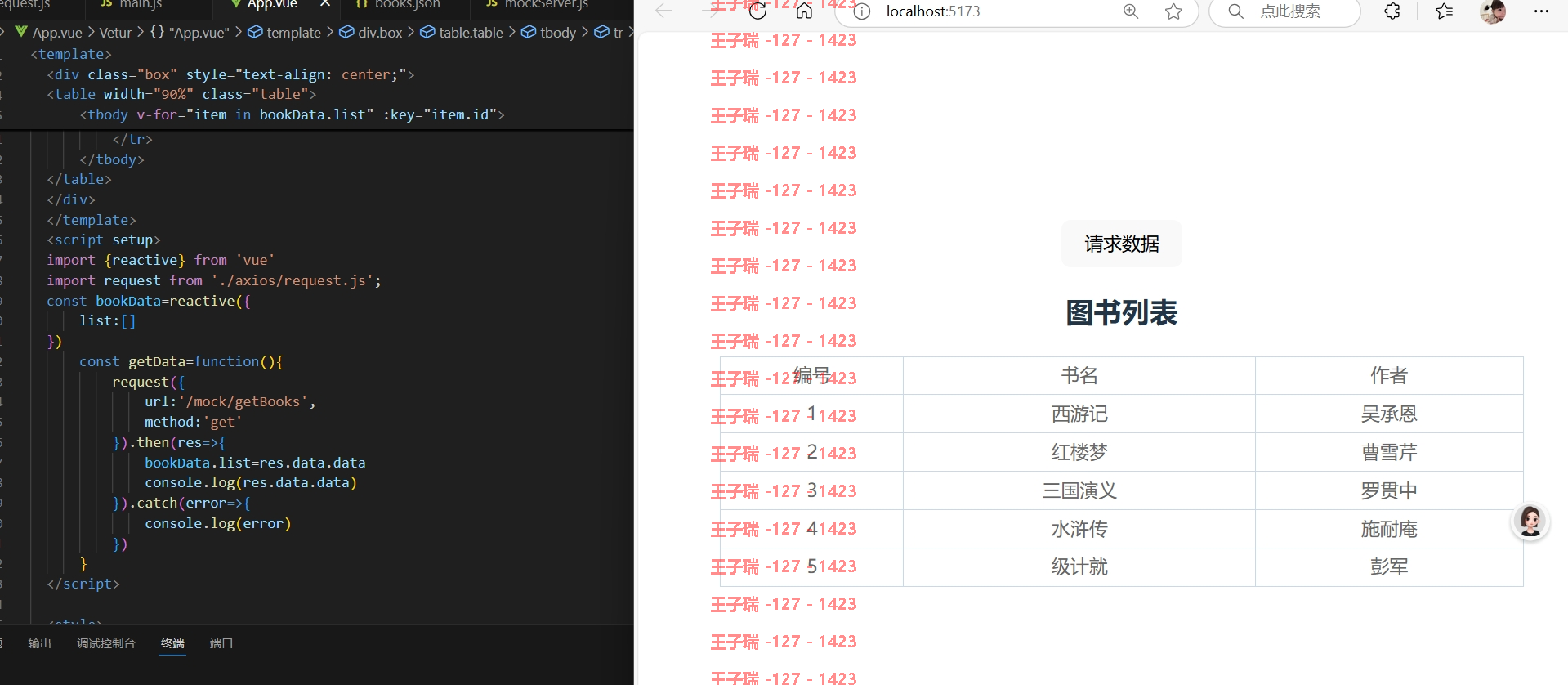
Task: Open the browser profile avatar
Action: pos(1493,11)
